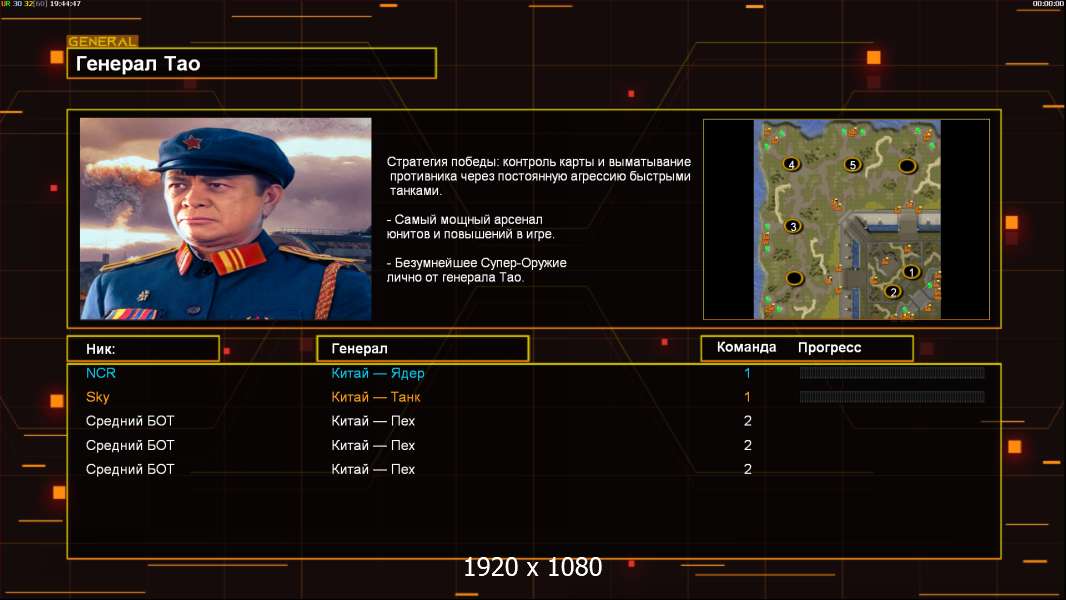Select the player name Sky

pos(97,397)
